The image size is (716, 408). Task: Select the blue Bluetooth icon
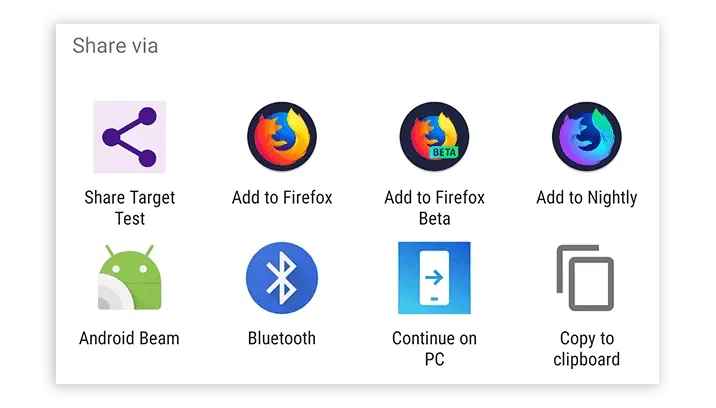[282, 278]
